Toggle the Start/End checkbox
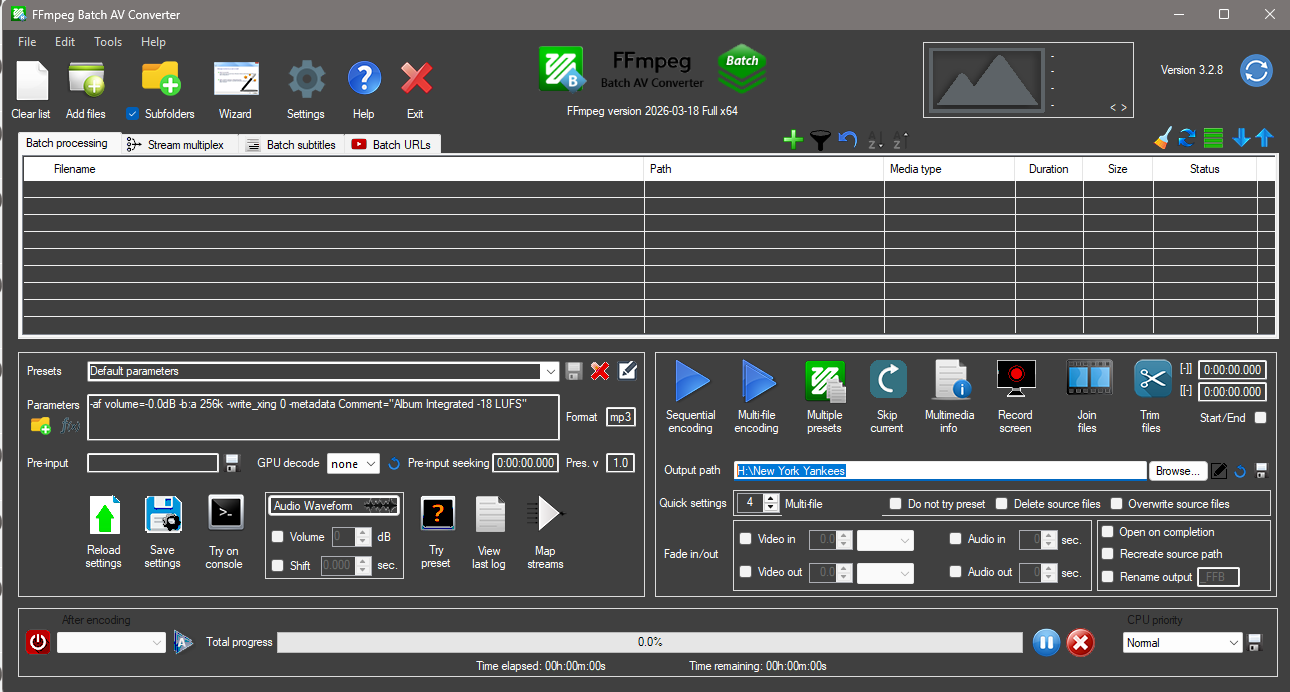1290x692 pixels. click(1260, 418)
